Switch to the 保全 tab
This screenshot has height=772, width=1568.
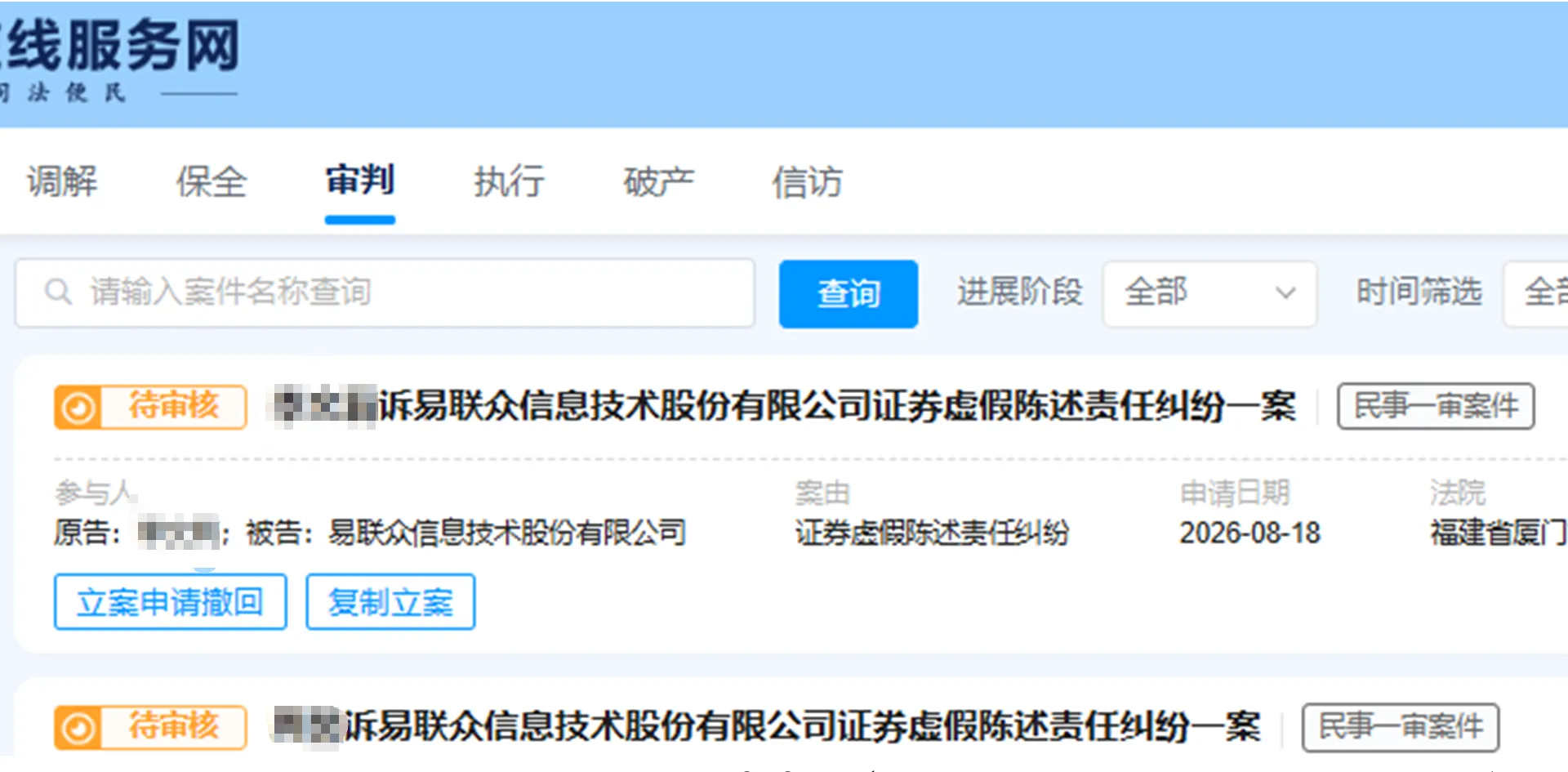tap(211, 181)
